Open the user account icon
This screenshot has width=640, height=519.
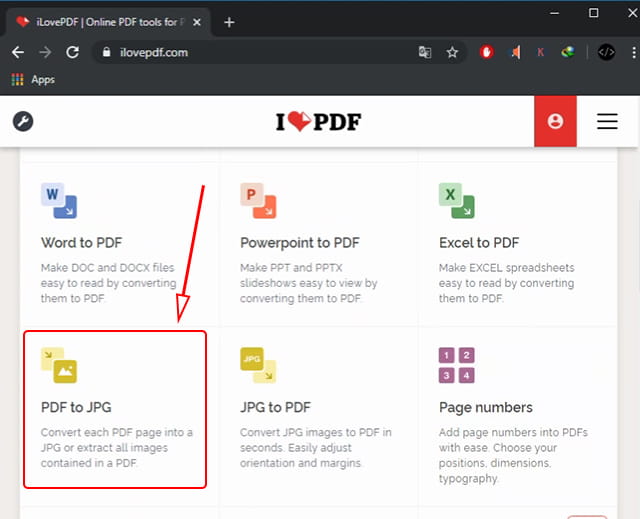555,121
